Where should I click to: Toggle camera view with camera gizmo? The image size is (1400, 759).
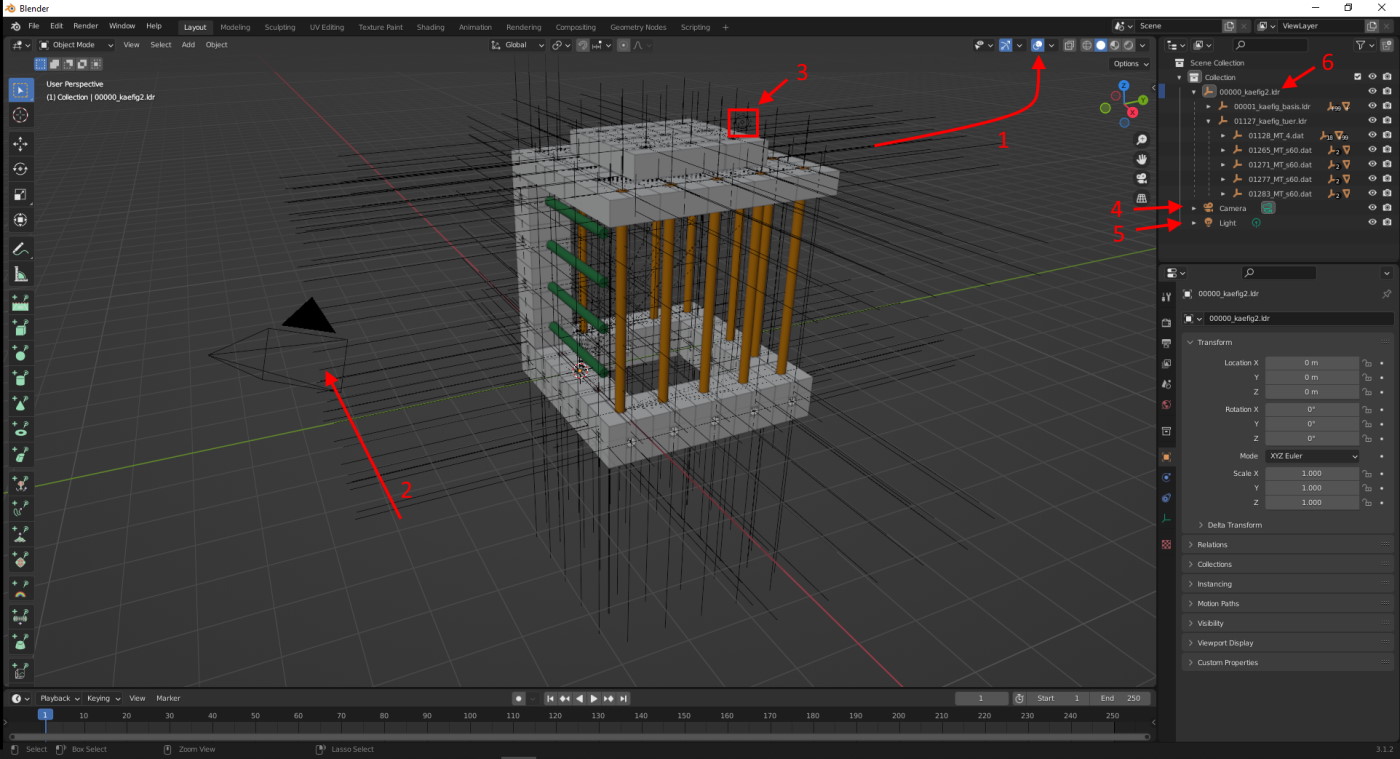tap(1141, 179)
